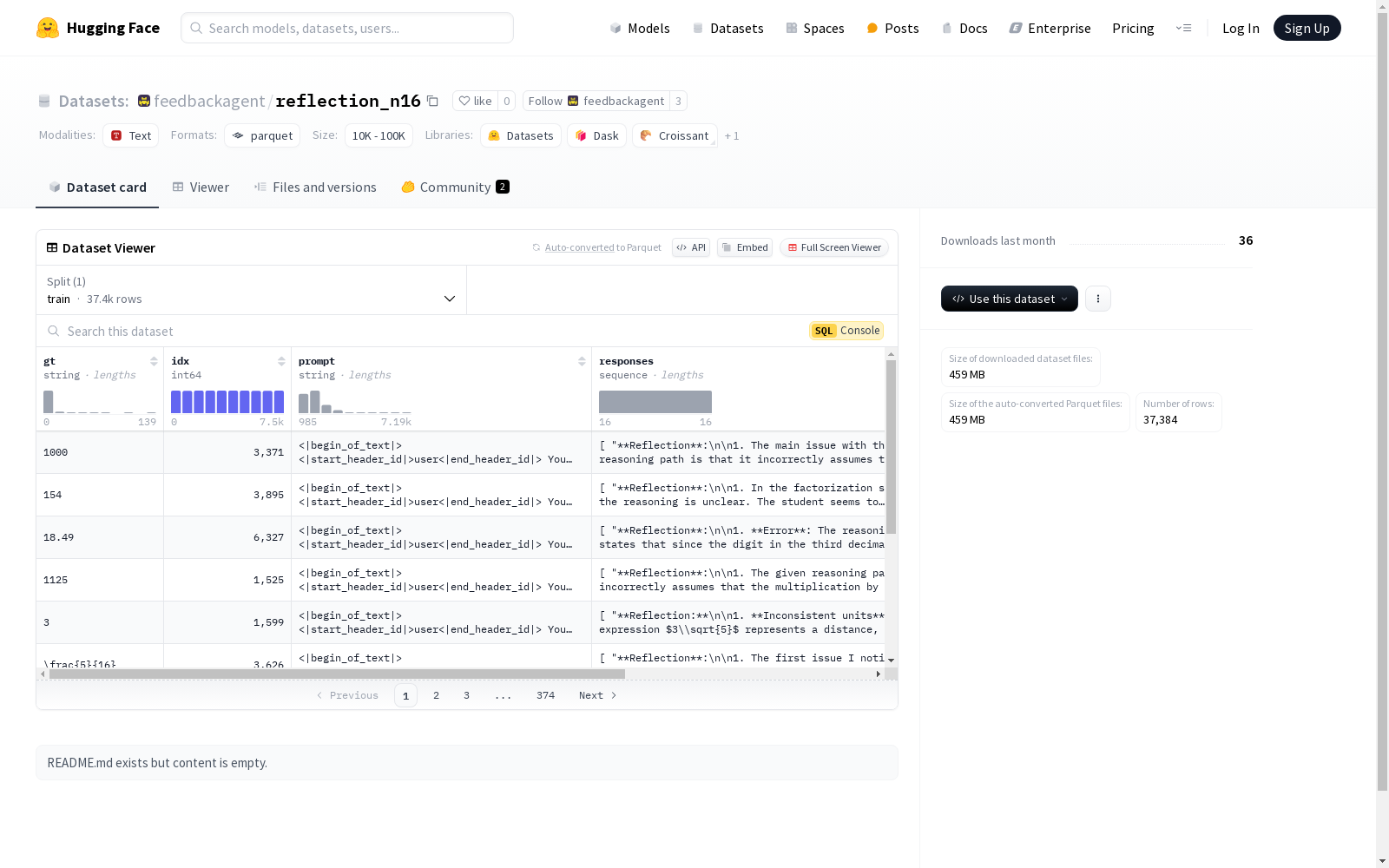Jump to page 374
1389x868 pixels.
(x=545, y=695)
